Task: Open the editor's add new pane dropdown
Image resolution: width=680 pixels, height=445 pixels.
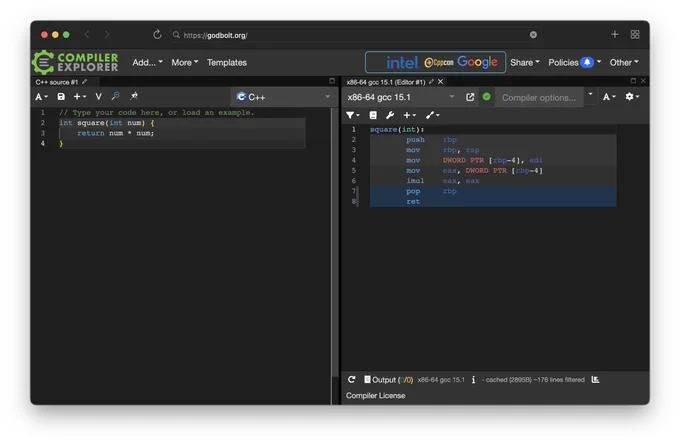Action: tap(79, 97)
